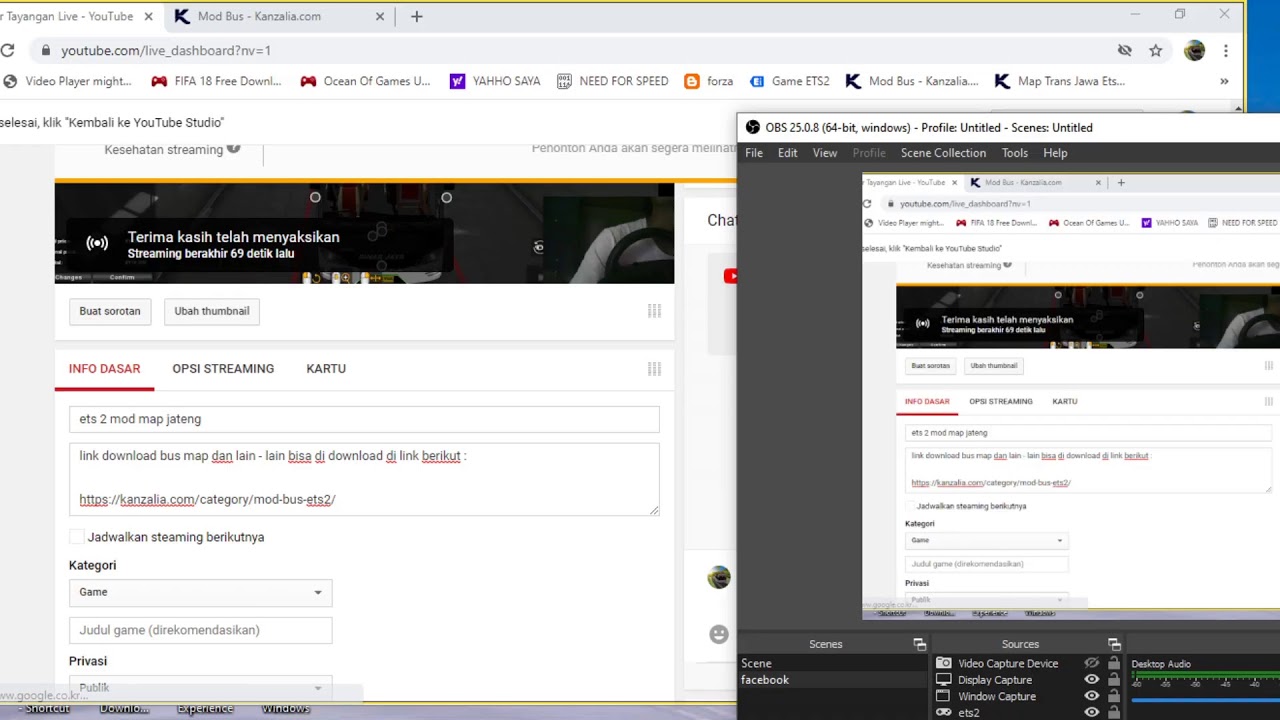1280x720 pixels.
Task: Open the OBS Help menu
Action: click(x=1055, y=153)
